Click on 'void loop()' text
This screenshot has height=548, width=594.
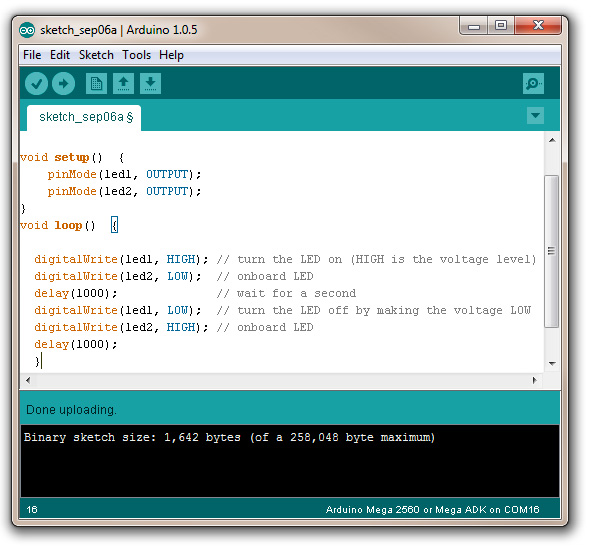pyautogui.click(x=58, y=226)
